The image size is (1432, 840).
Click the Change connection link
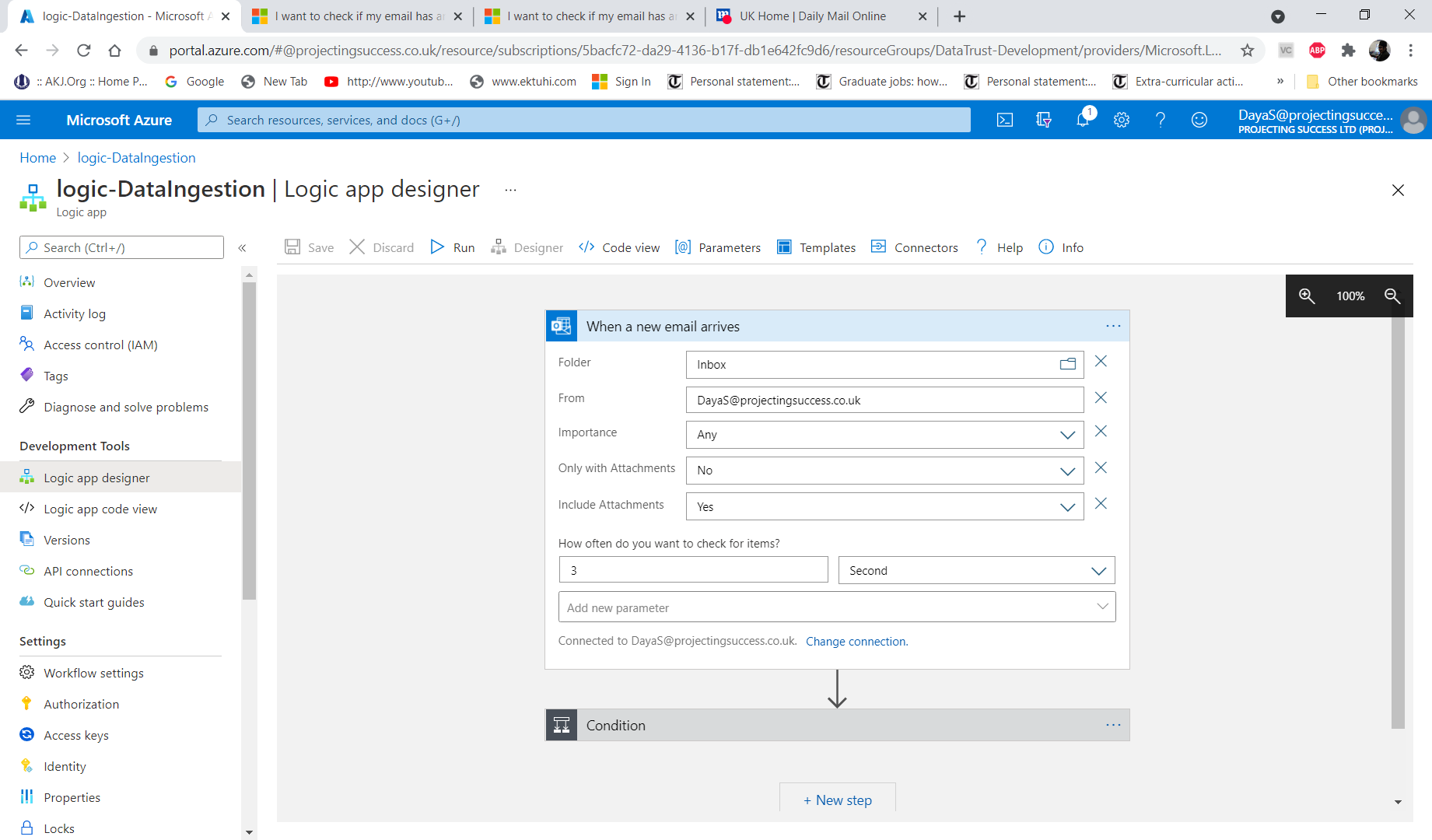[x=856, y=642]
